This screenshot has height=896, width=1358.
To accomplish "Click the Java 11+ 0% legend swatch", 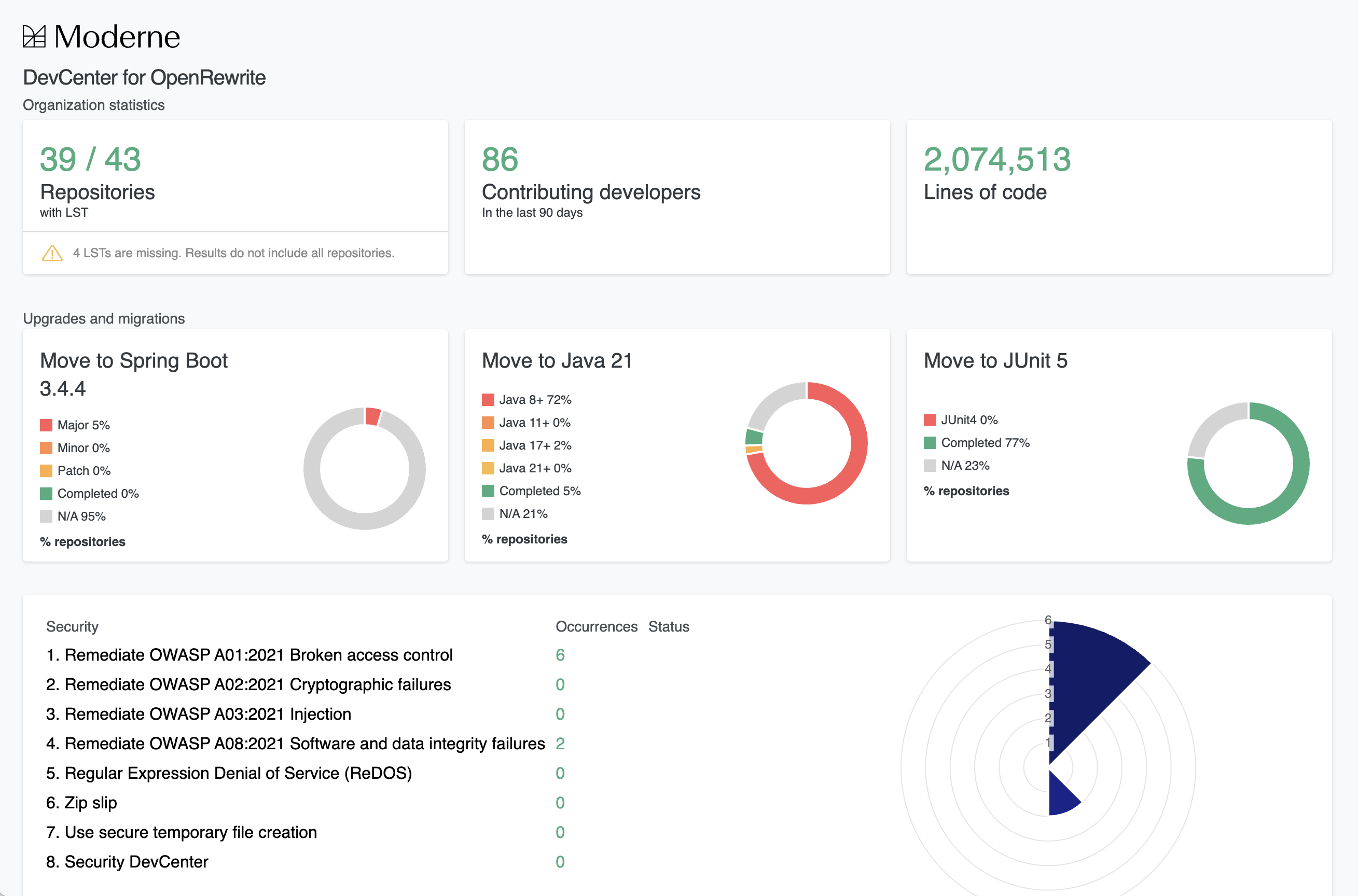I will (488, 422).
